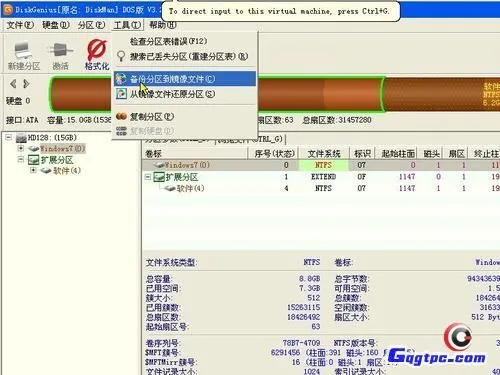The image size is (500, 375).
Task: Click the 文件系统 column header
Action: tap(324, 154)
